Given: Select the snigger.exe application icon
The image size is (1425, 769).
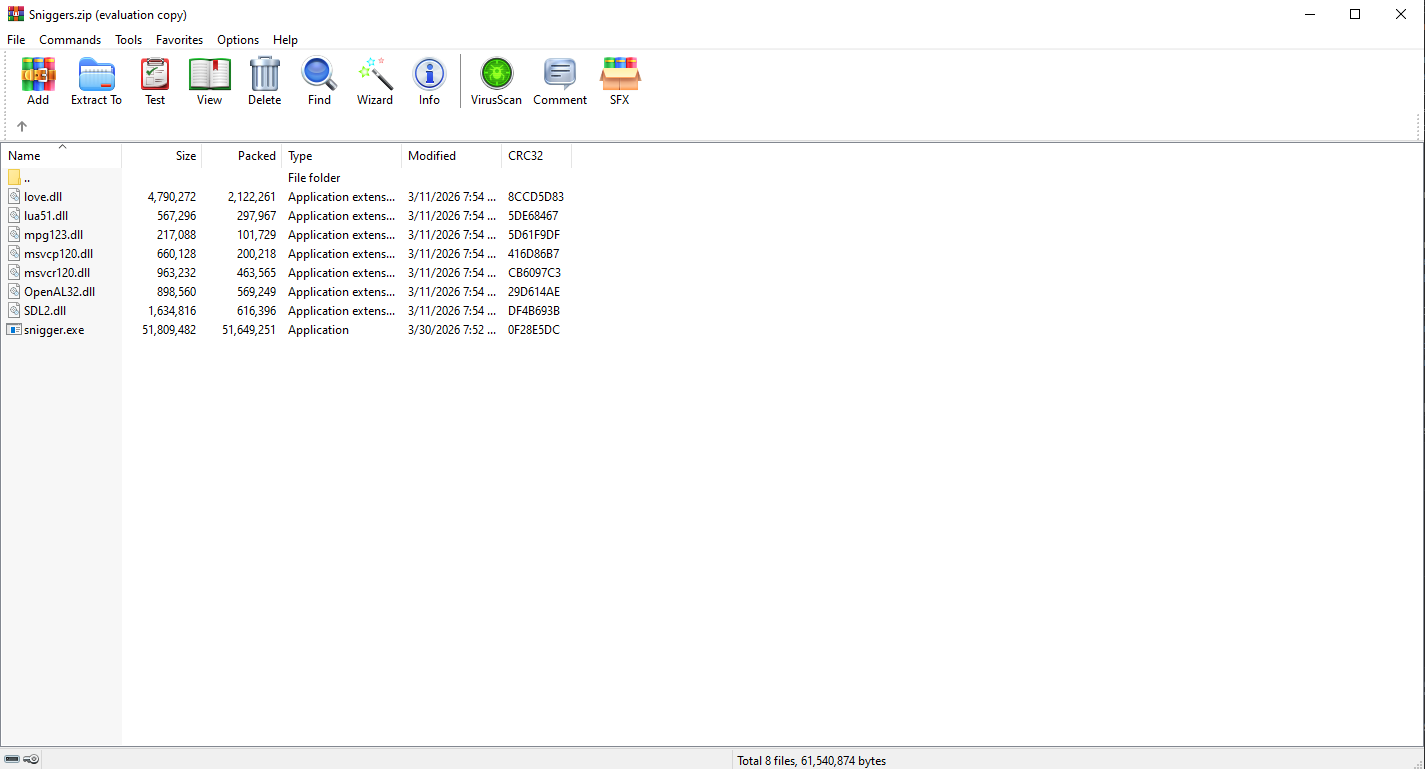Looking at the screenshot, I should [14, 330].
